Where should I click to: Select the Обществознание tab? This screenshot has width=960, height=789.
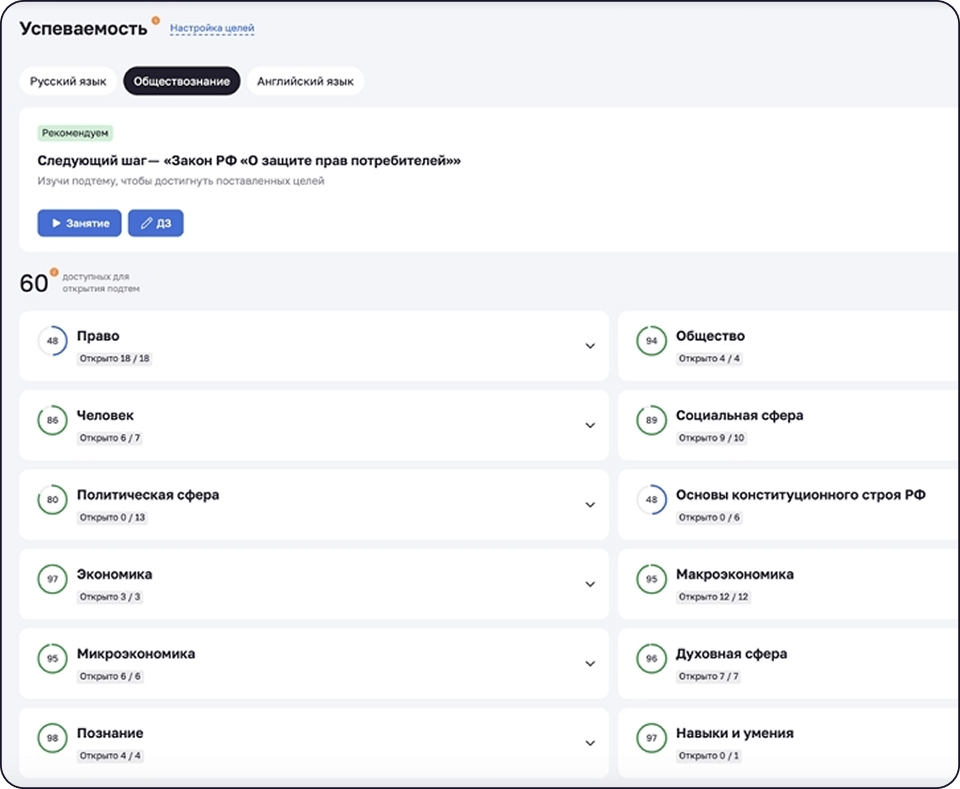182,81
